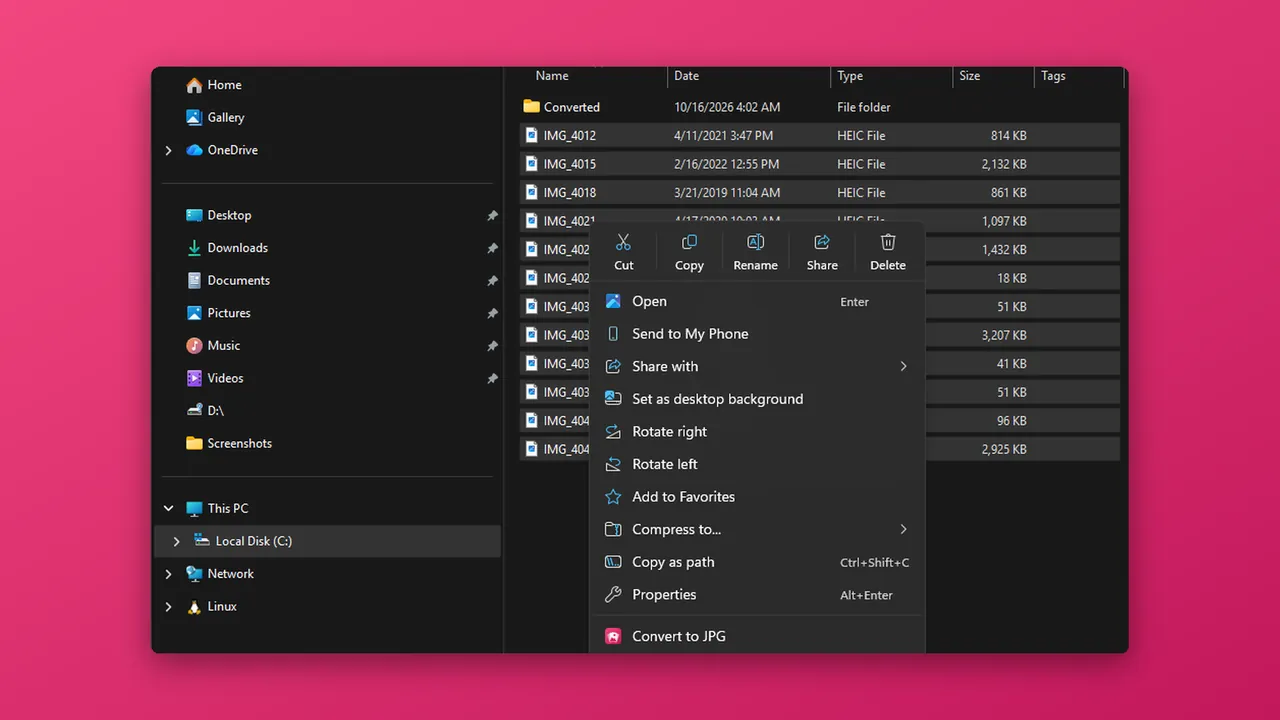
Task: Select Rotate left menu entry
Action: coord(757,464)
